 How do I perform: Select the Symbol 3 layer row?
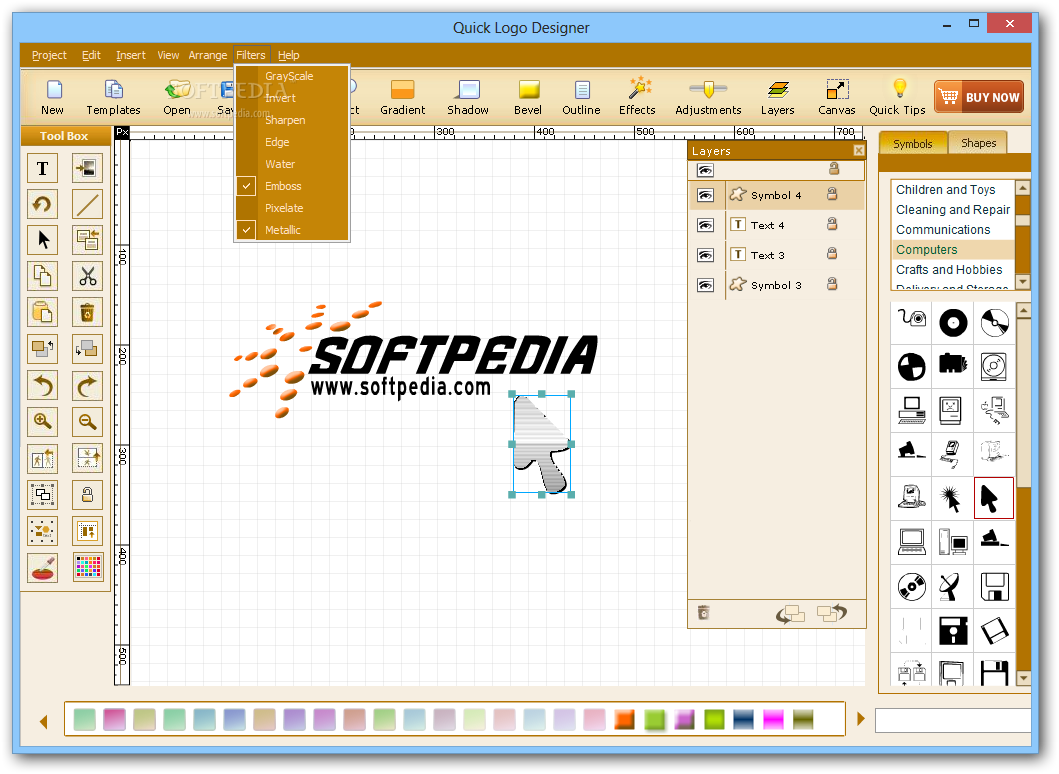[776, 285]
